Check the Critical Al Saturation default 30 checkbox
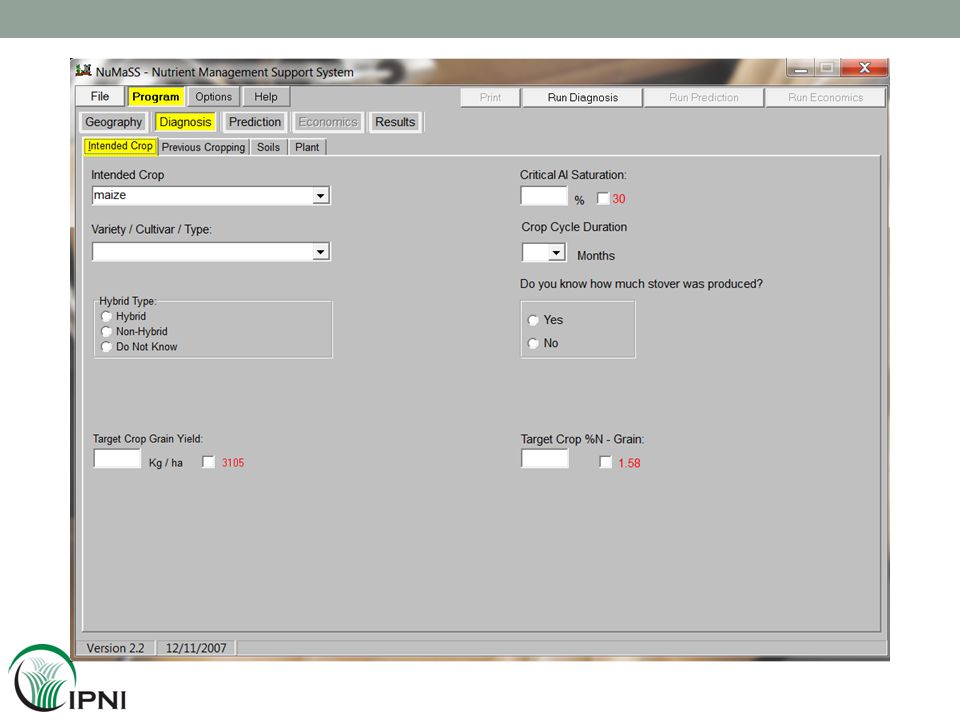The height and width of the screenshot is (720, 960). [603, 198]
